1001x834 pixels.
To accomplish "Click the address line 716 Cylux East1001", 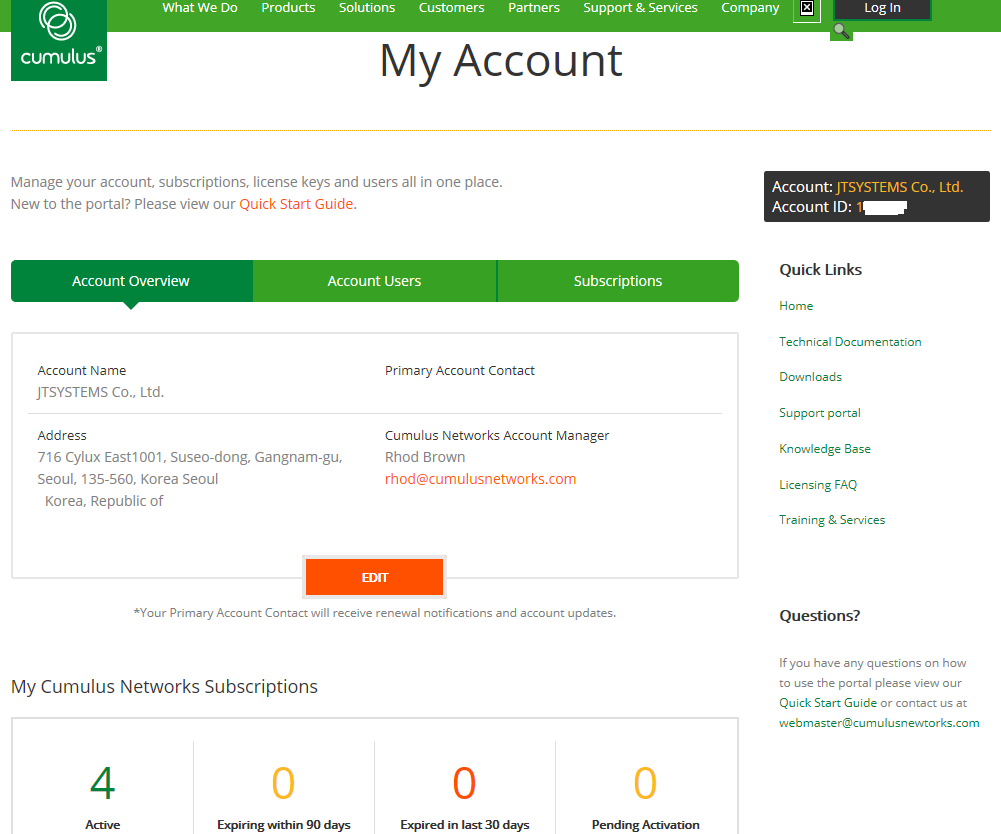I will 190,457.
